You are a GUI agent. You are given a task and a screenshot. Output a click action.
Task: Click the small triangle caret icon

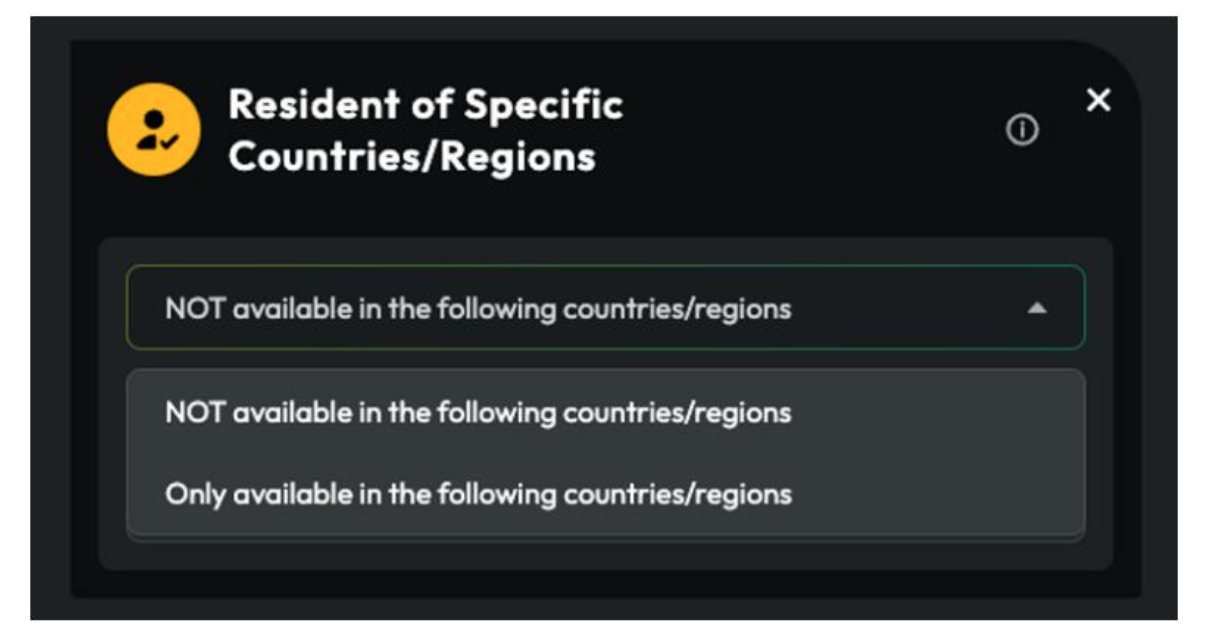(1037, 308)
